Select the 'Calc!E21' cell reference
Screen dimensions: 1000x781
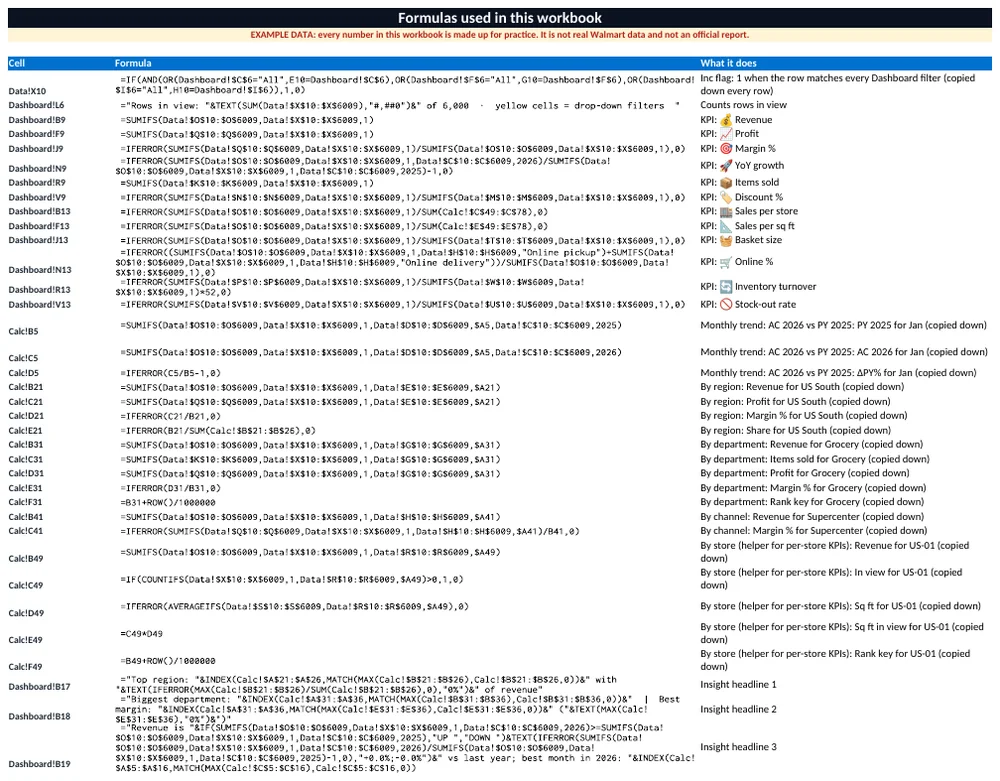coord(26,430)
